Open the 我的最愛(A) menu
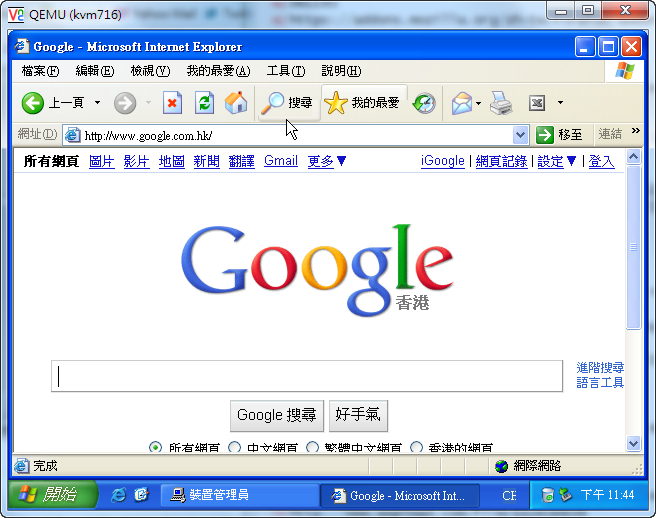The height and width of the screenshot is (518, 656). click(x=218, y=71)
